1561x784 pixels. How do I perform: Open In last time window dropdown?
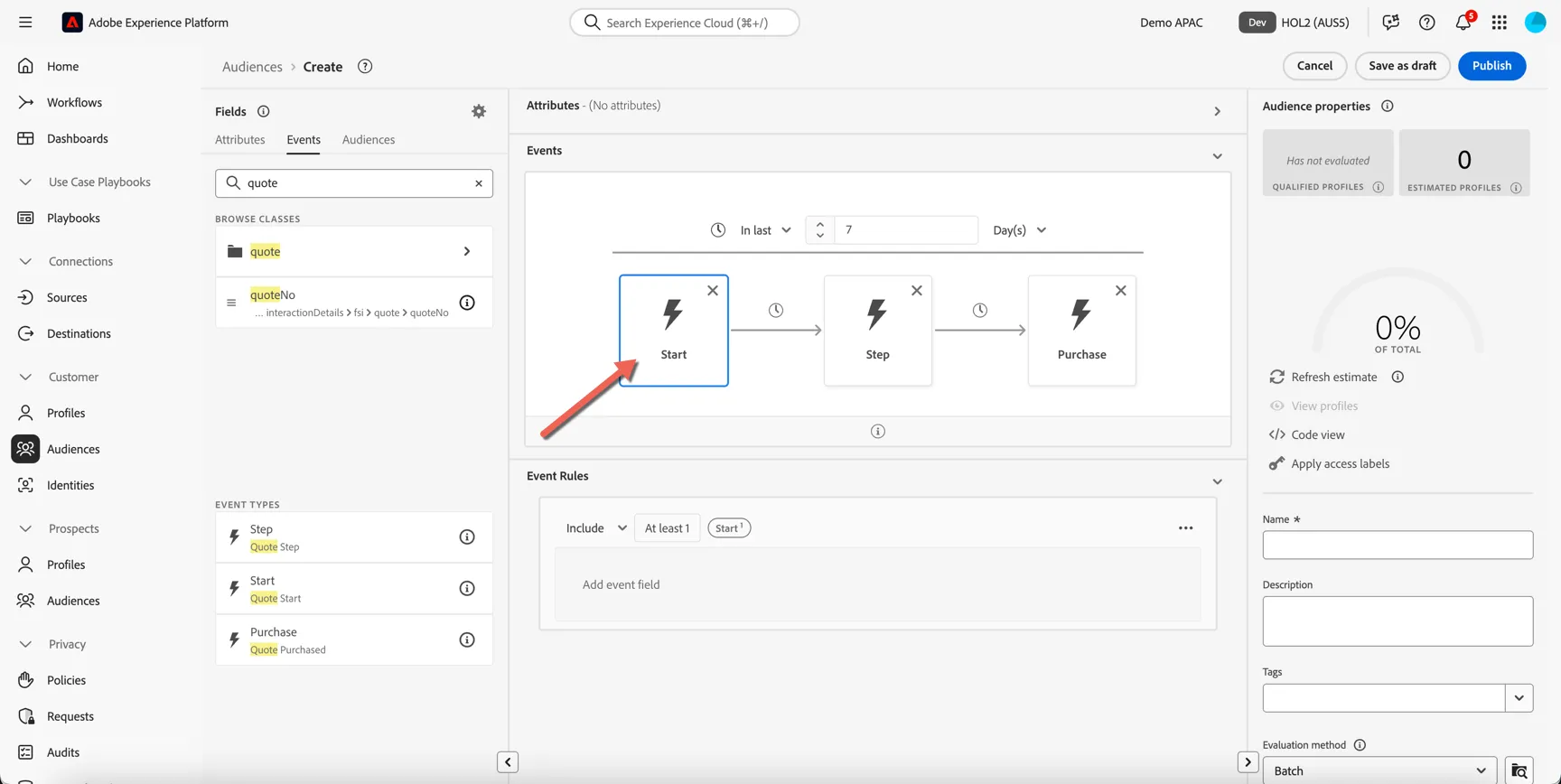pyautogui.click(x=765, y=230)
